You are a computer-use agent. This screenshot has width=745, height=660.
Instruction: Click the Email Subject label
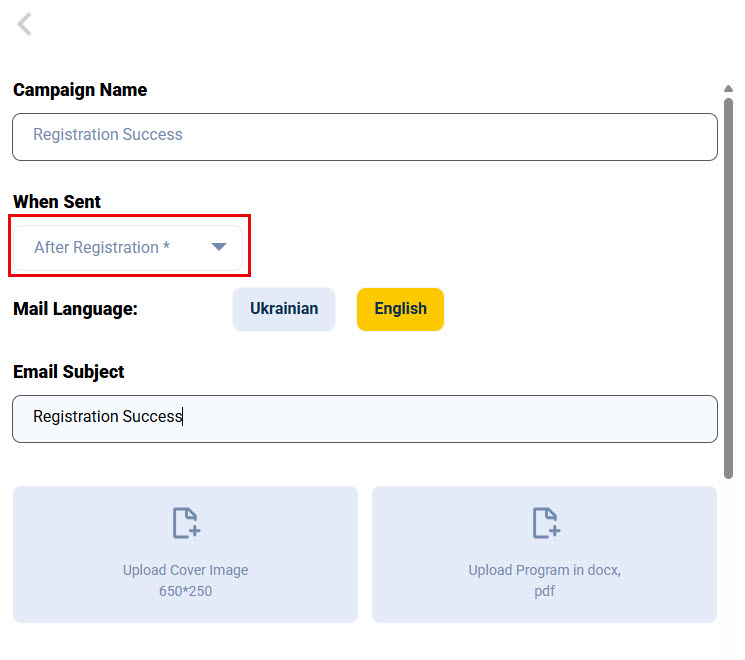[x=69, y=372]
